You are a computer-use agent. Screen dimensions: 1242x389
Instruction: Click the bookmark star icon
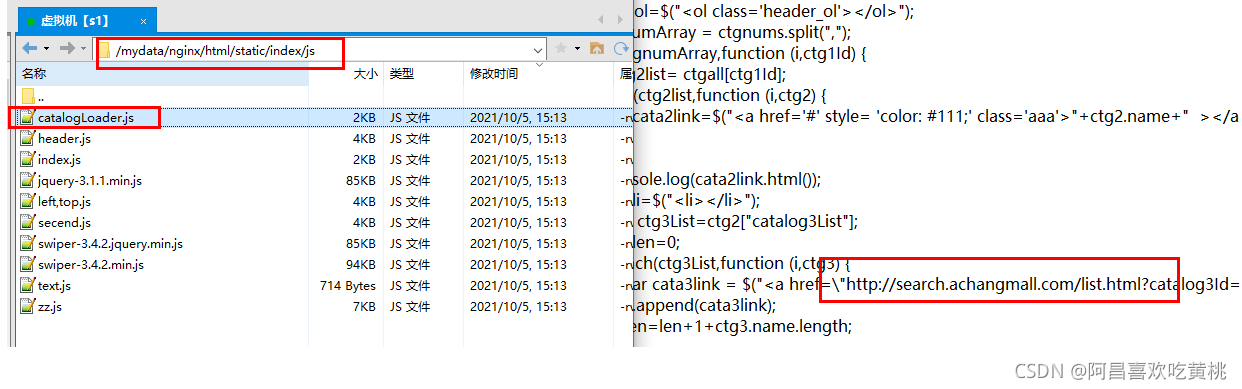point(561,48)
